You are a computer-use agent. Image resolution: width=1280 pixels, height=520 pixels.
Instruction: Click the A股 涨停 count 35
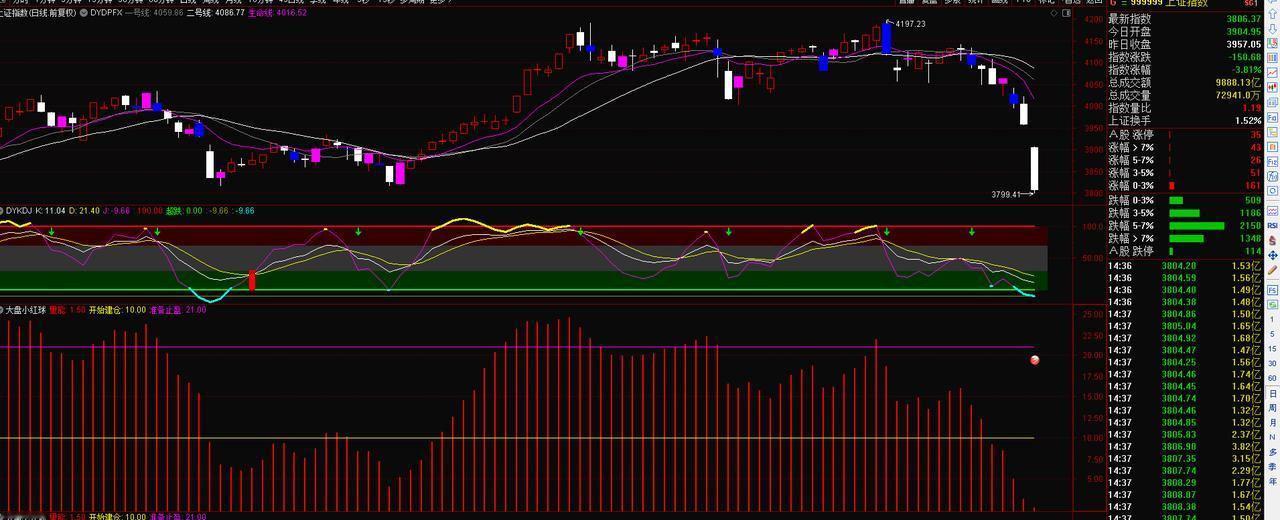[1255, 134]
